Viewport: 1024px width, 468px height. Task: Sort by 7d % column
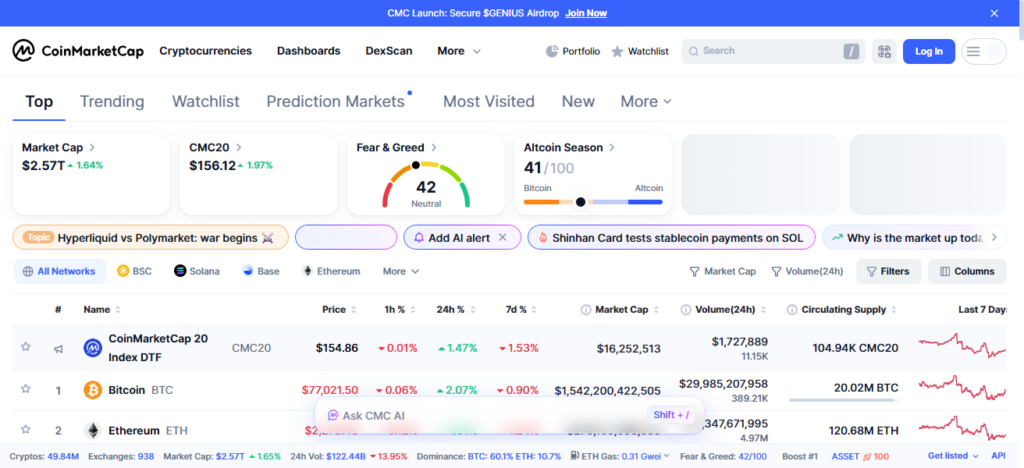click(x=521, y=309)
